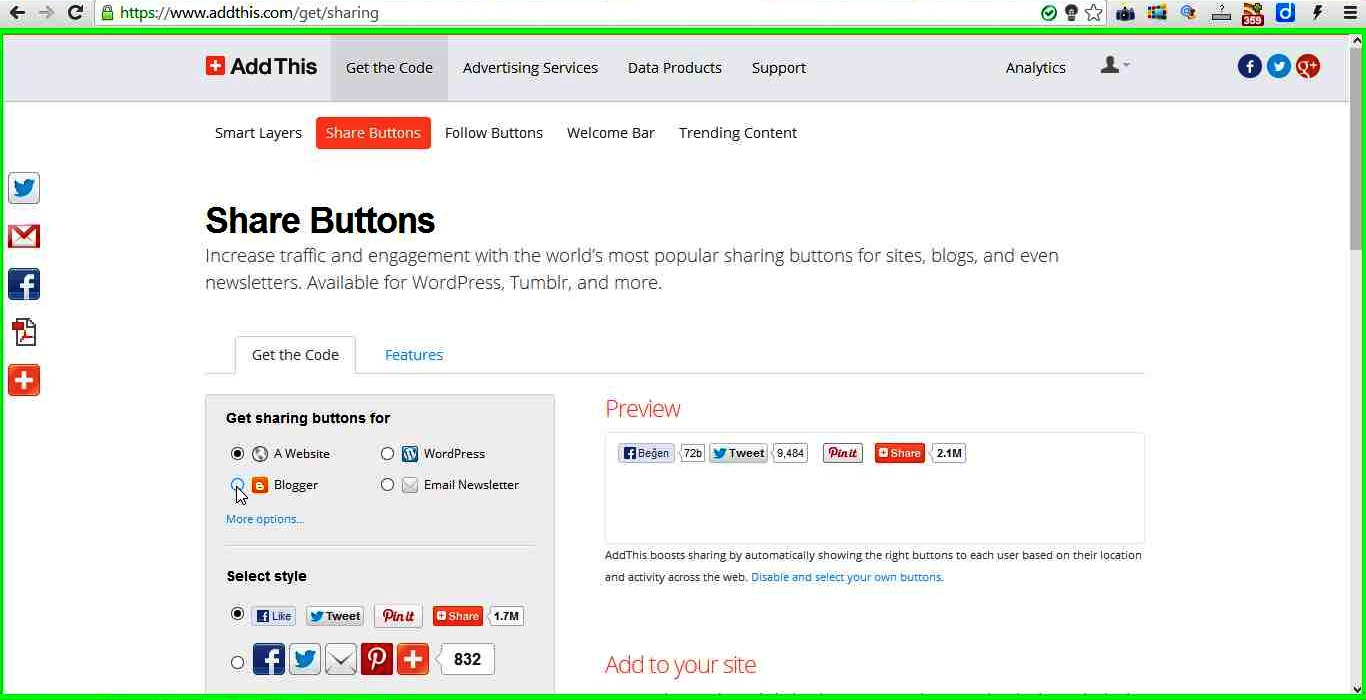Click Pinit button in first style row
This screenshot has width=1366, height=700.
point(398,616)
